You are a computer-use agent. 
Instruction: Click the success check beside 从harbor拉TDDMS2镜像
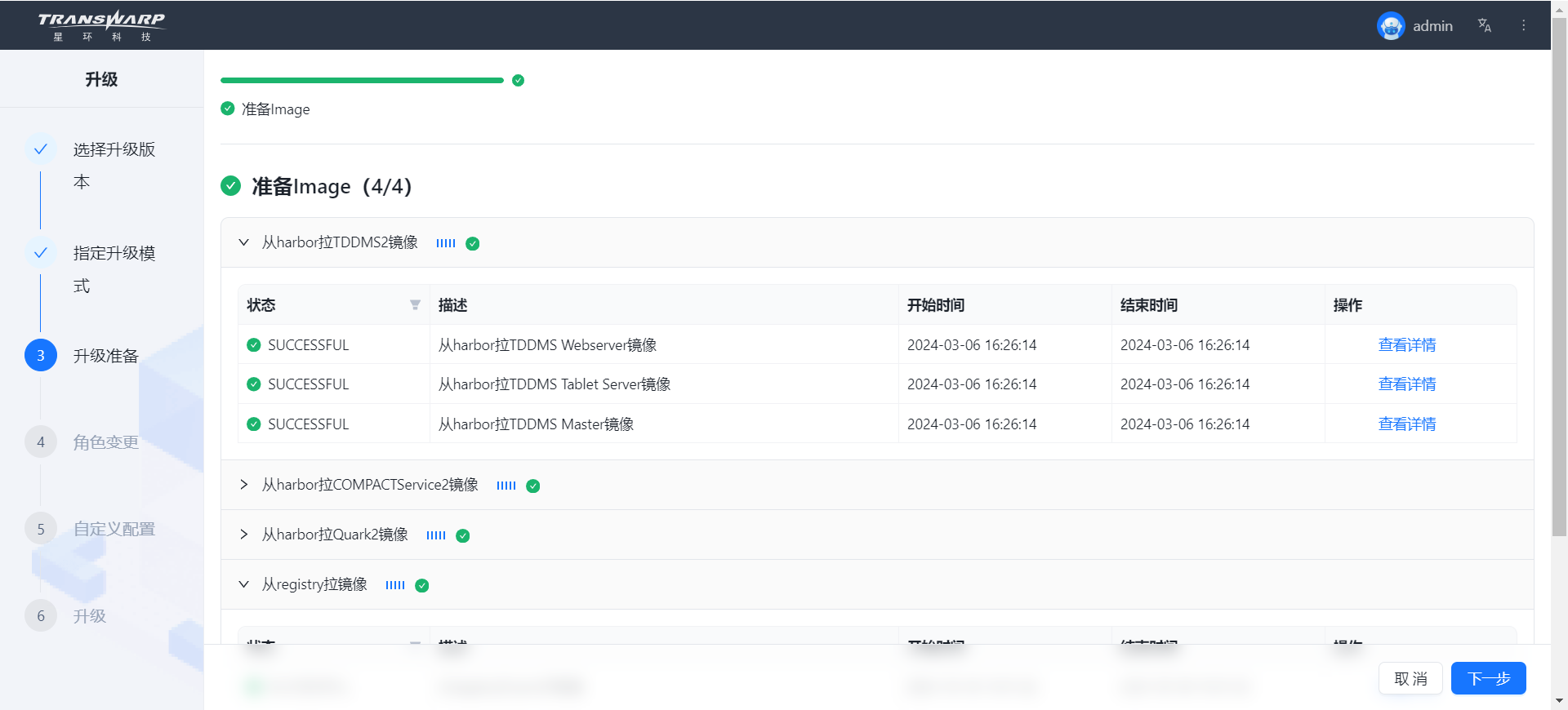pos(473,243)
